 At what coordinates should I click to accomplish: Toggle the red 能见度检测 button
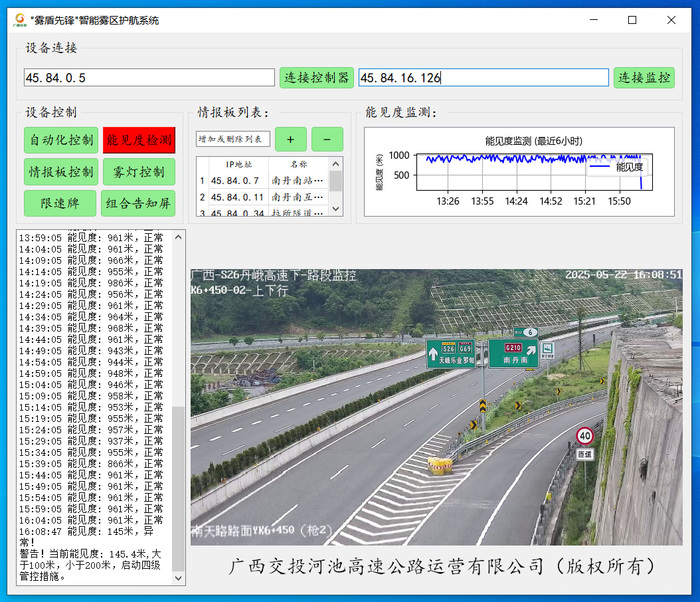click(x=138, y=140)
